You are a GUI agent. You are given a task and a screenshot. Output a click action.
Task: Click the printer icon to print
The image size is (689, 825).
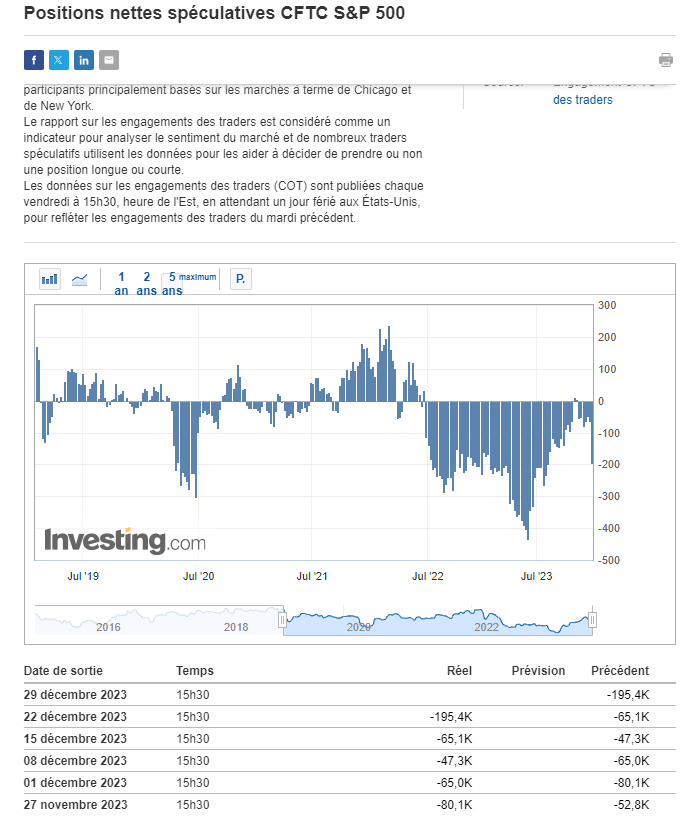click(x=666, y=60)
